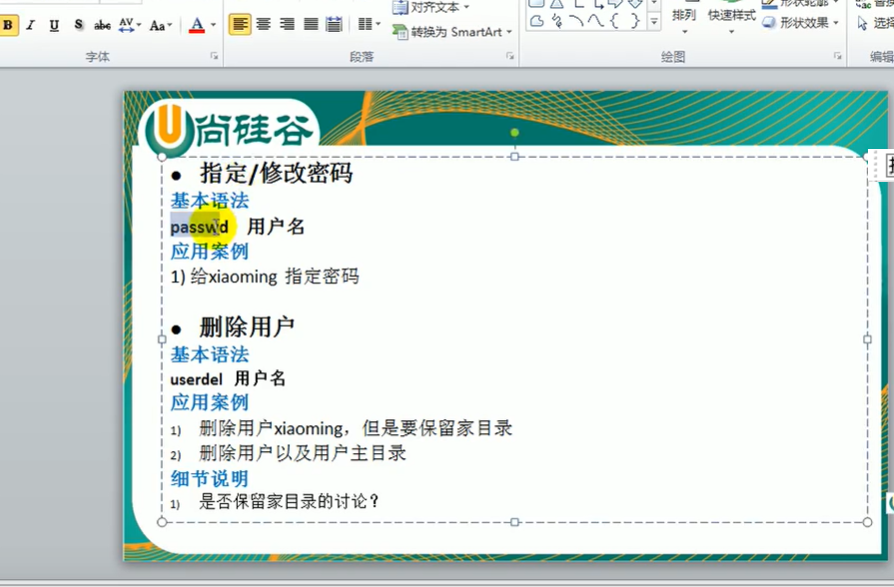Click line 是否保留家目录的讨论？
Image resolution: width=894 pixels, height=587 pixels.
288,502
